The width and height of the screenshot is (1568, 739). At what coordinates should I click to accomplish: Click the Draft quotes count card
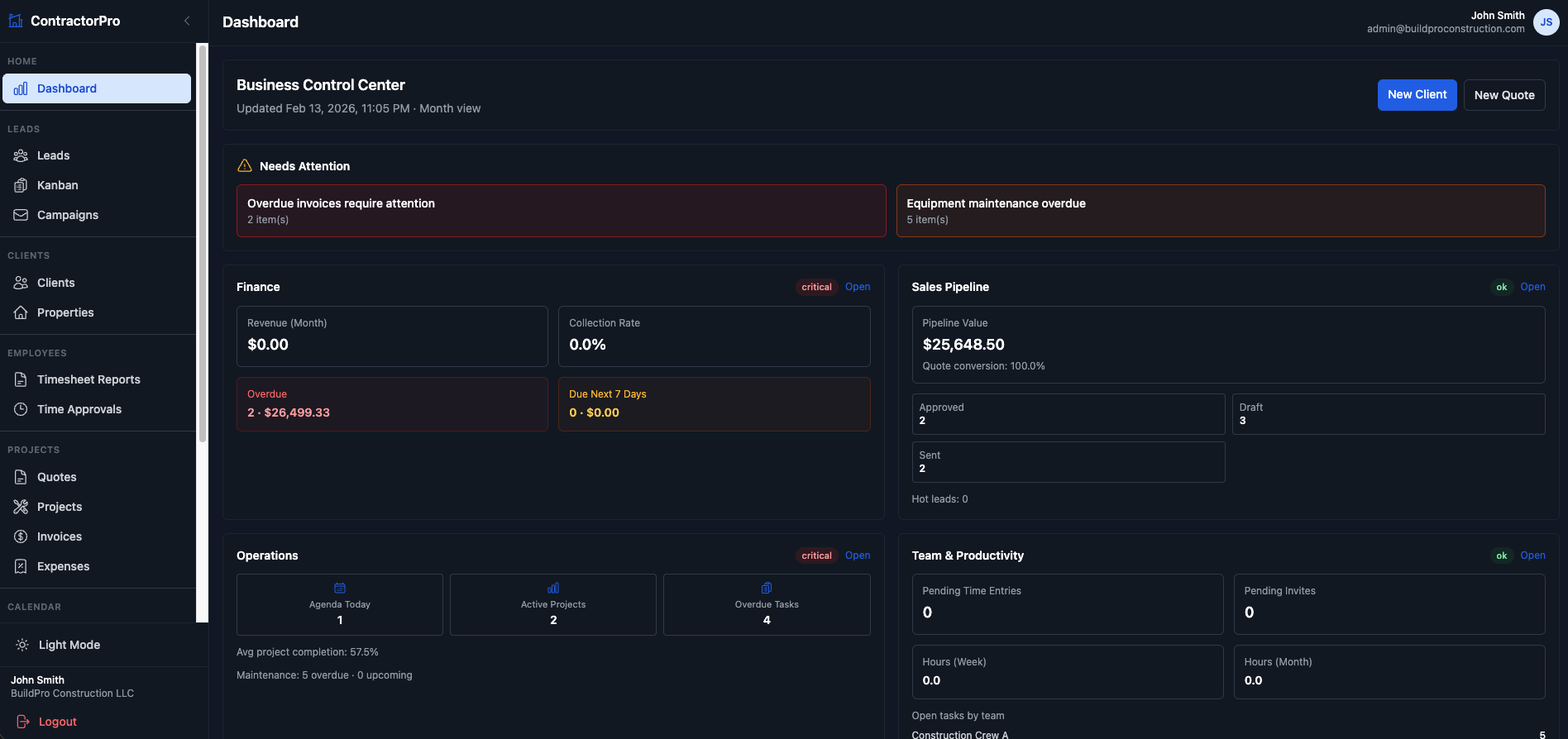point(1389,414)
